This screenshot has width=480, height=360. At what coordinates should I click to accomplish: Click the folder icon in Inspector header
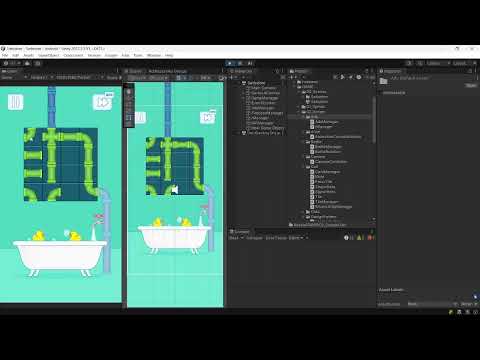384,81
